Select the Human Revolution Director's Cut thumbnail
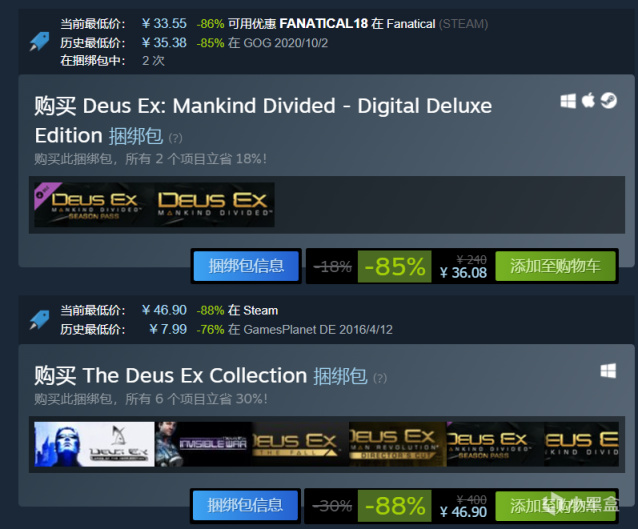 point(398,444)
